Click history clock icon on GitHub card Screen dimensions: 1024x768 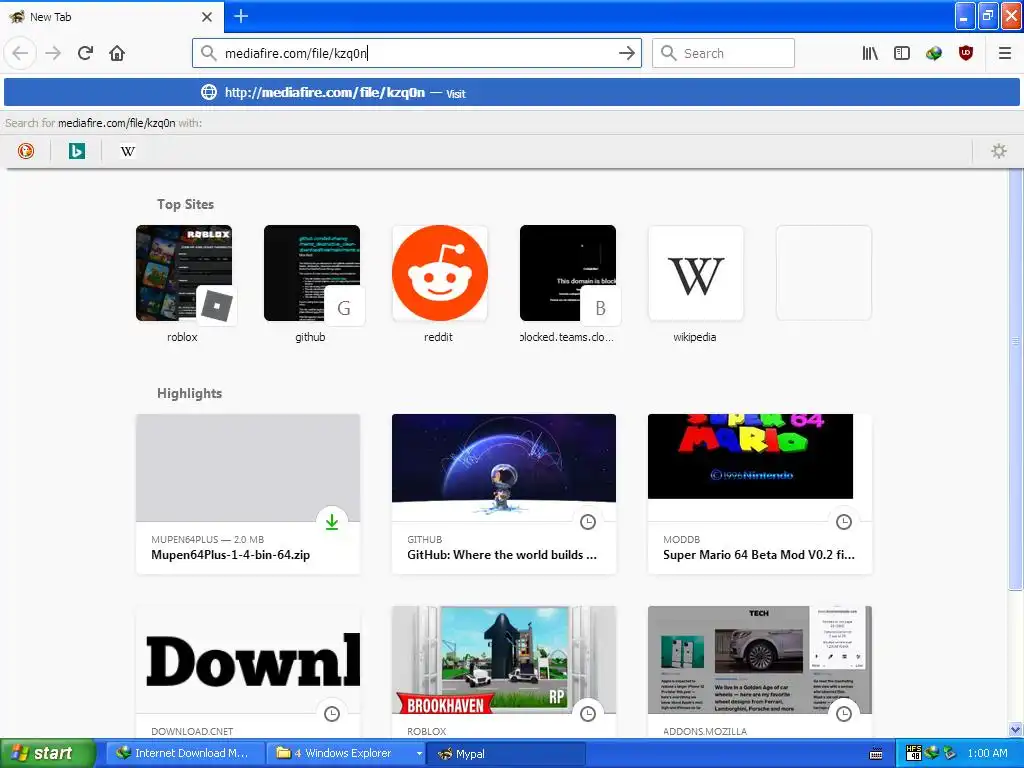click(588, 522)
